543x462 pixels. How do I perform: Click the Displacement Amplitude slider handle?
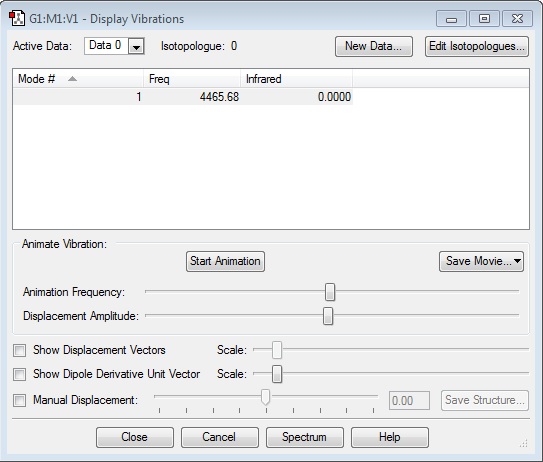tap(328, 316)
